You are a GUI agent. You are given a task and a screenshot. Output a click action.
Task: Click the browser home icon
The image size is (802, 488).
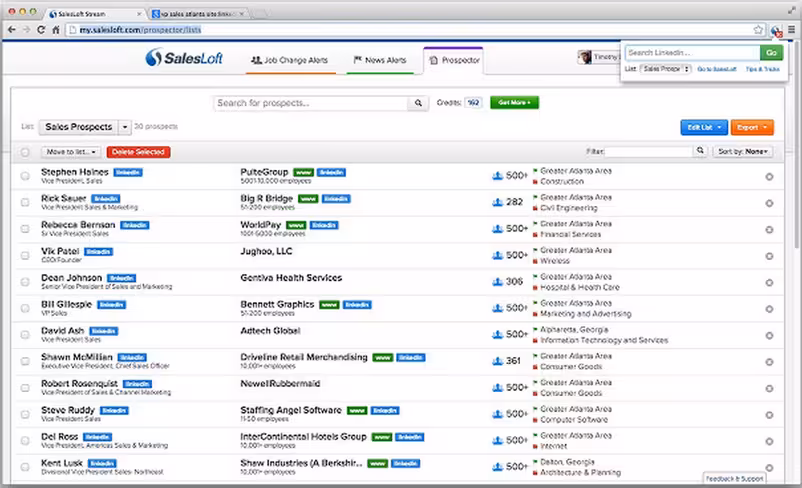pos(56,30)
